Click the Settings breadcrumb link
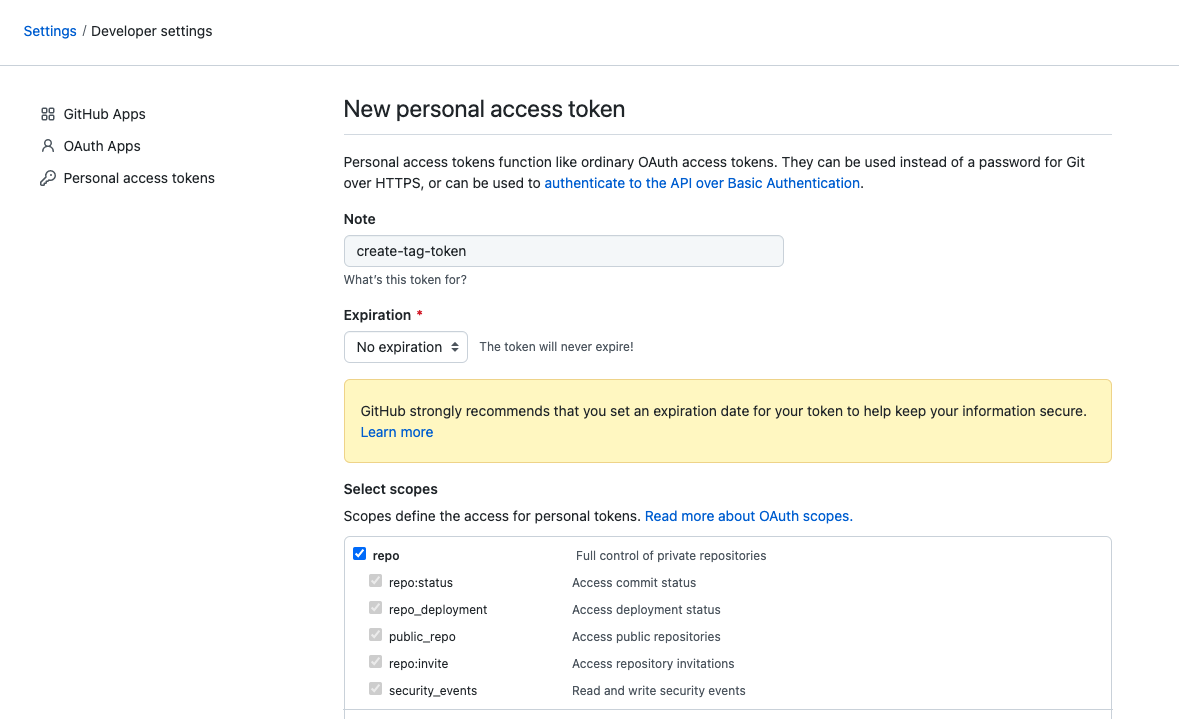The width and height of the screenshot is (1179, 719). coord(49,31)
